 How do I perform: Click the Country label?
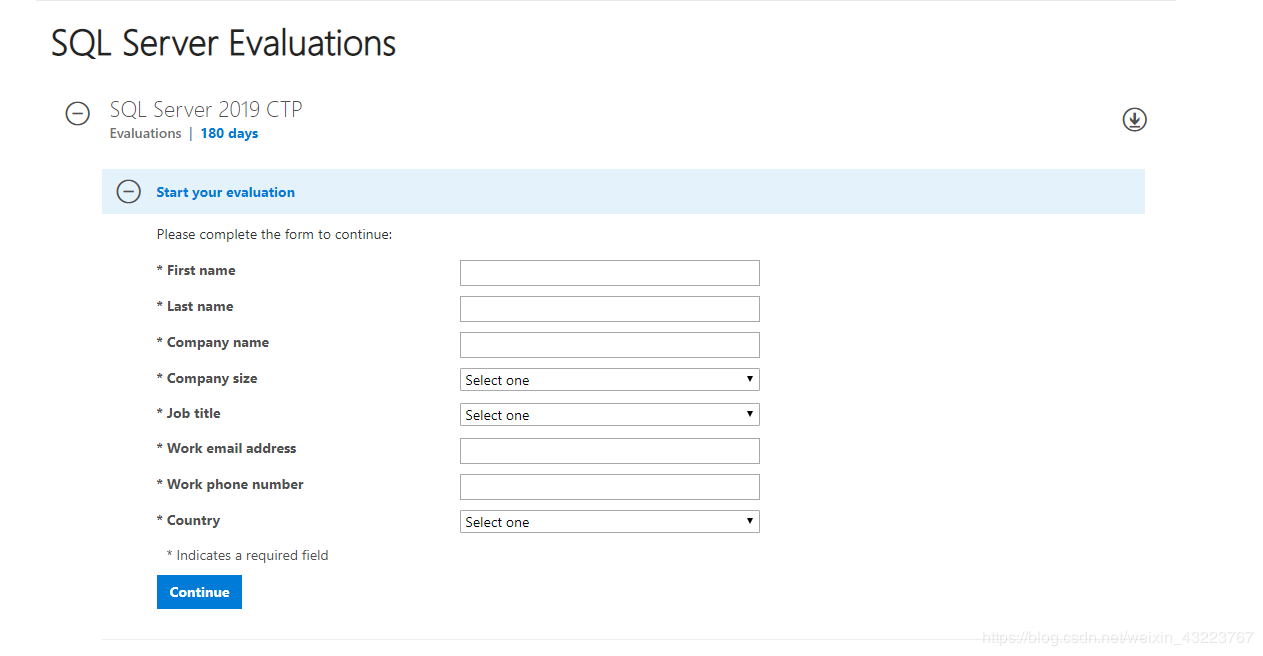[x=188, y=520]
